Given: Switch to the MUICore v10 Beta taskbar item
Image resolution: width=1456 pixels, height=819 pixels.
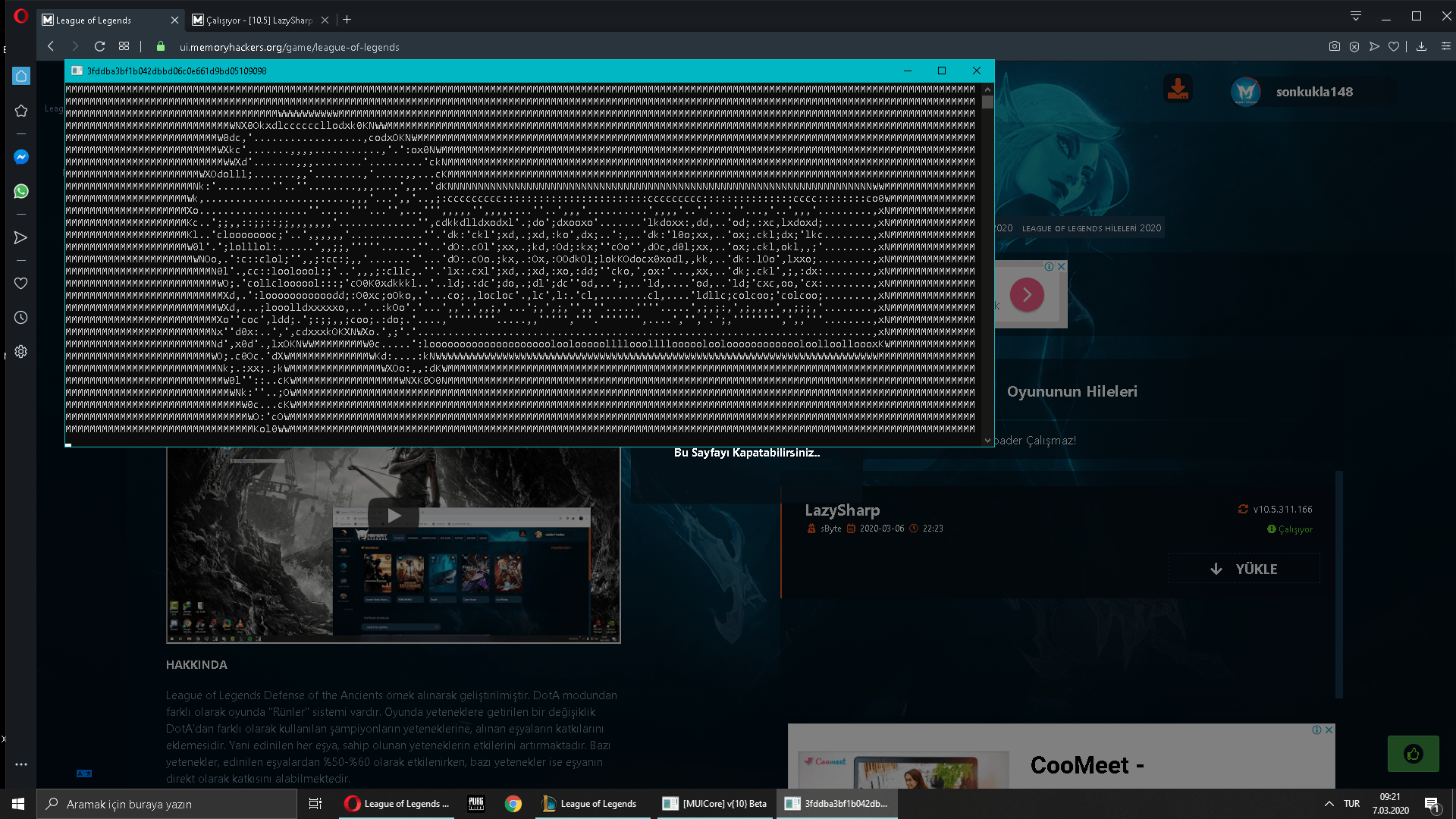Looking at the screenshot, I should click(x=714, y=804).
